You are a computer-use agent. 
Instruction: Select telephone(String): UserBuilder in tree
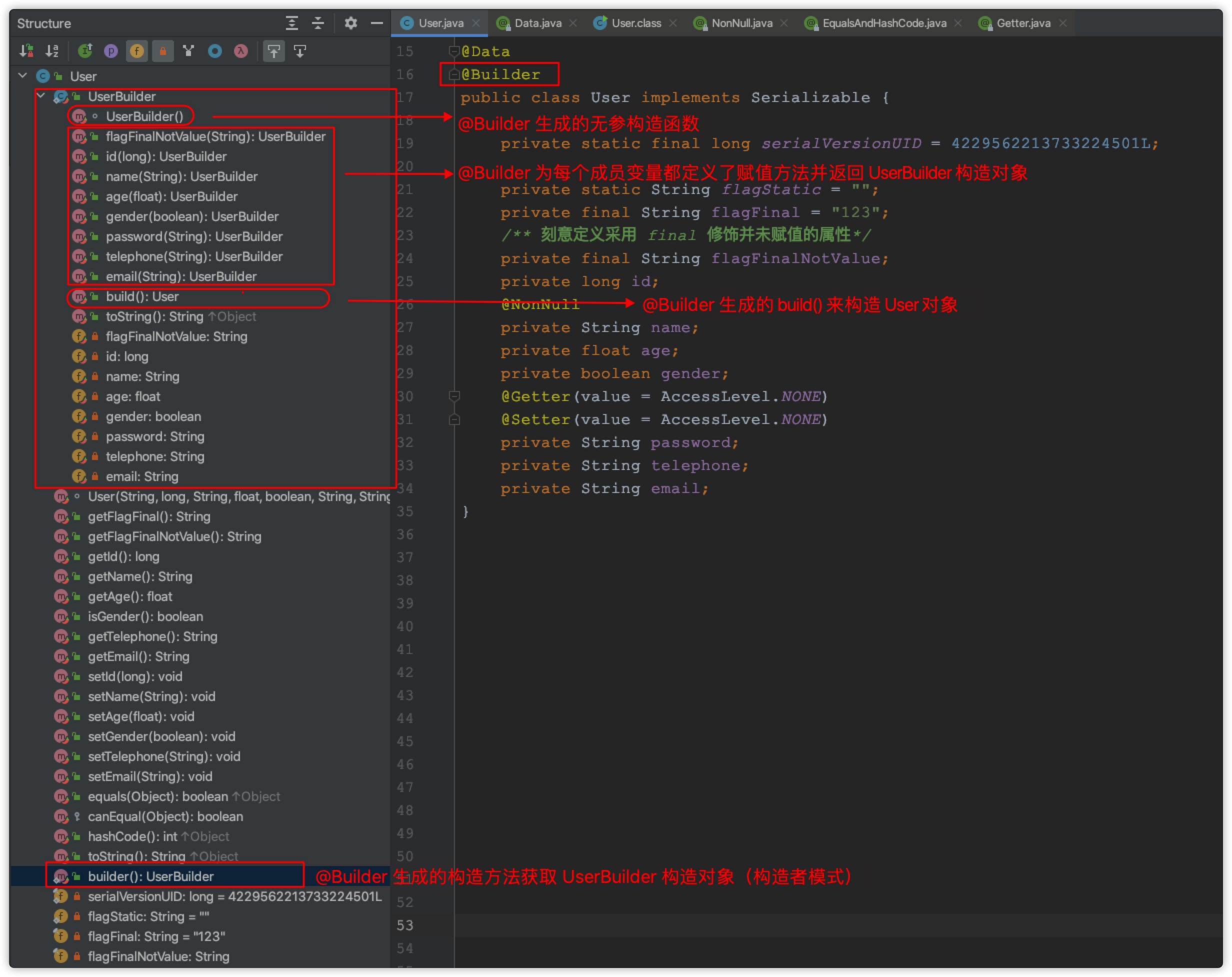coord(194,256)
